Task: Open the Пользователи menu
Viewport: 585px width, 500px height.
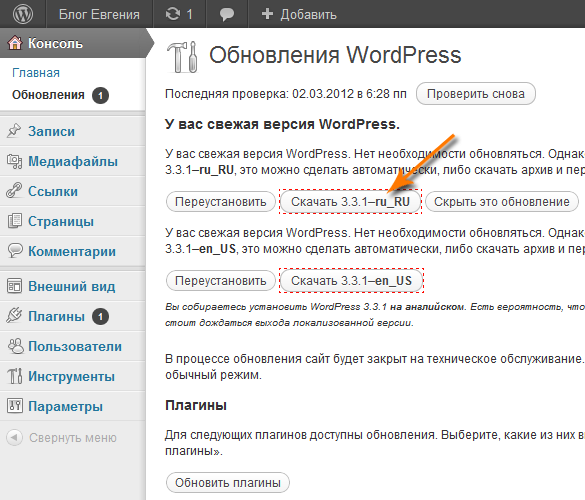Action: coord(75,346)
